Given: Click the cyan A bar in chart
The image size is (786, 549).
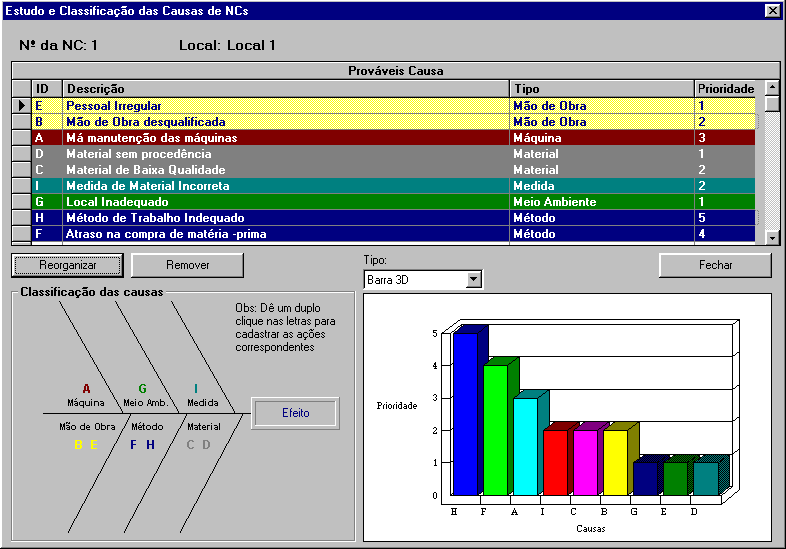Looking at the screenshot, I should pyautogui.click(x=525, y=447).
